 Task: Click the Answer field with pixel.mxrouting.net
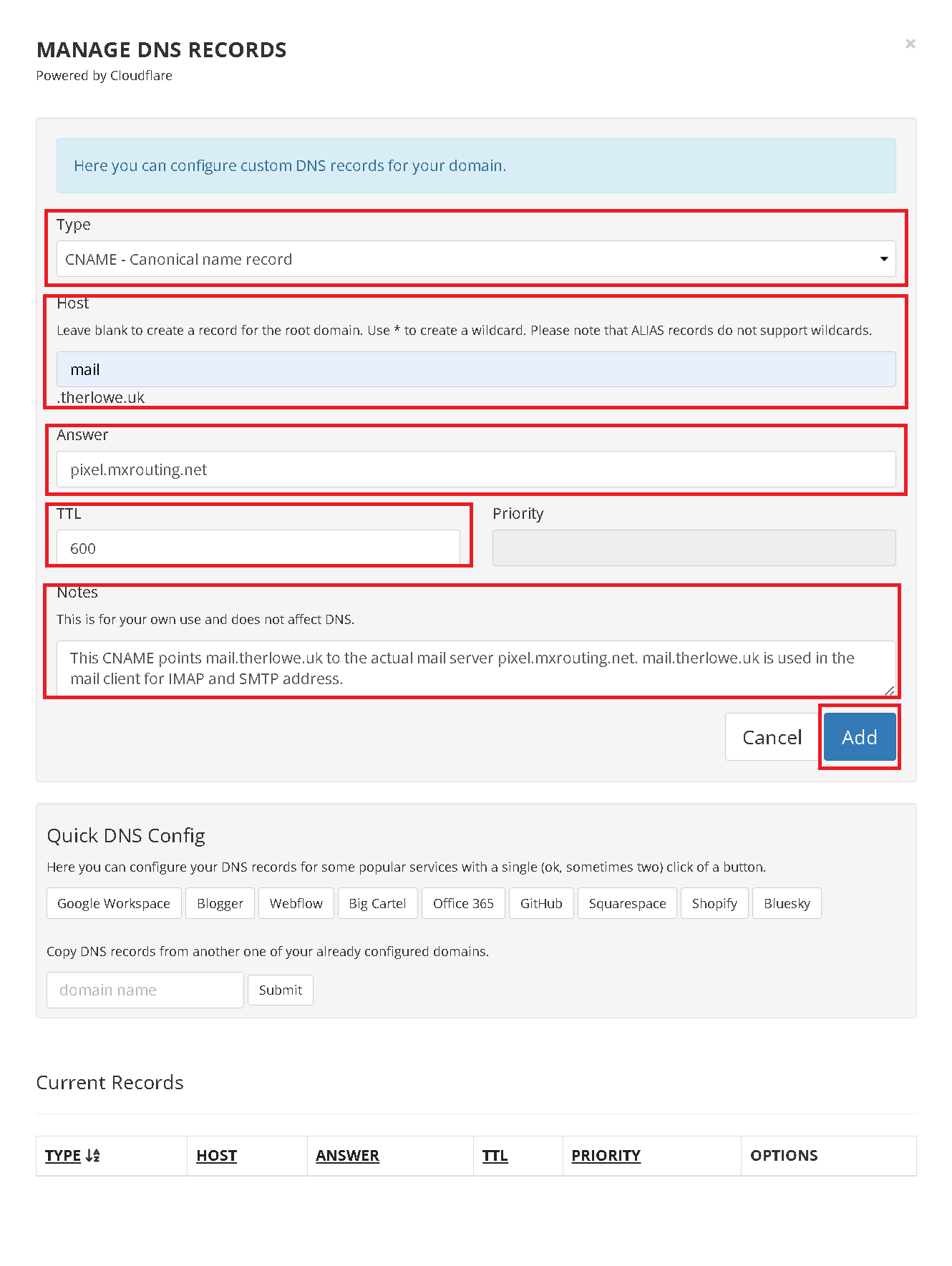pyautogui.click(x=476, y=469)
